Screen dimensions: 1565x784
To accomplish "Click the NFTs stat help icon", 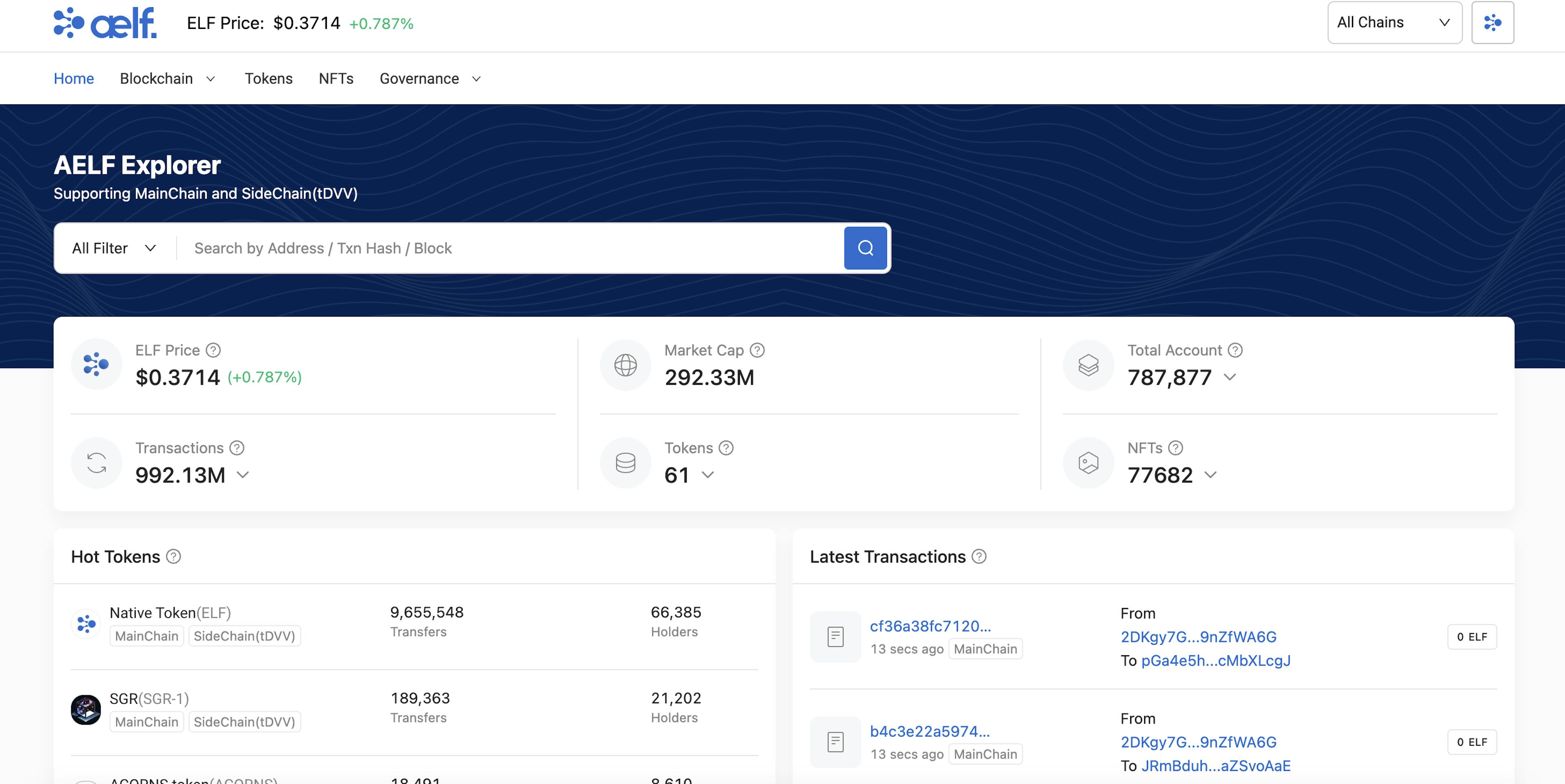I will click(1175, 448).
